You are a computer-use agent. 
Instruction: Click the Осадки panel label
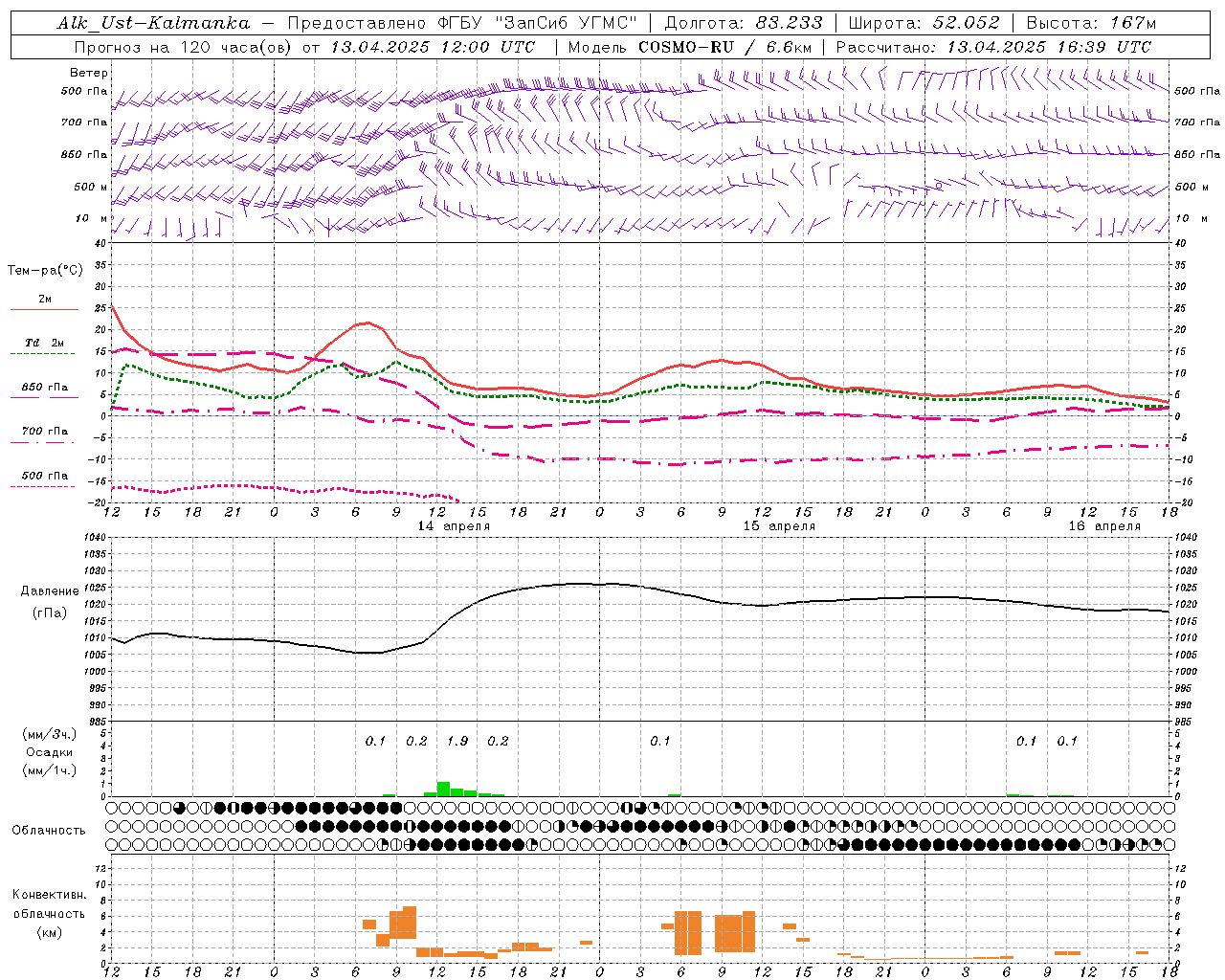(50, 752)
